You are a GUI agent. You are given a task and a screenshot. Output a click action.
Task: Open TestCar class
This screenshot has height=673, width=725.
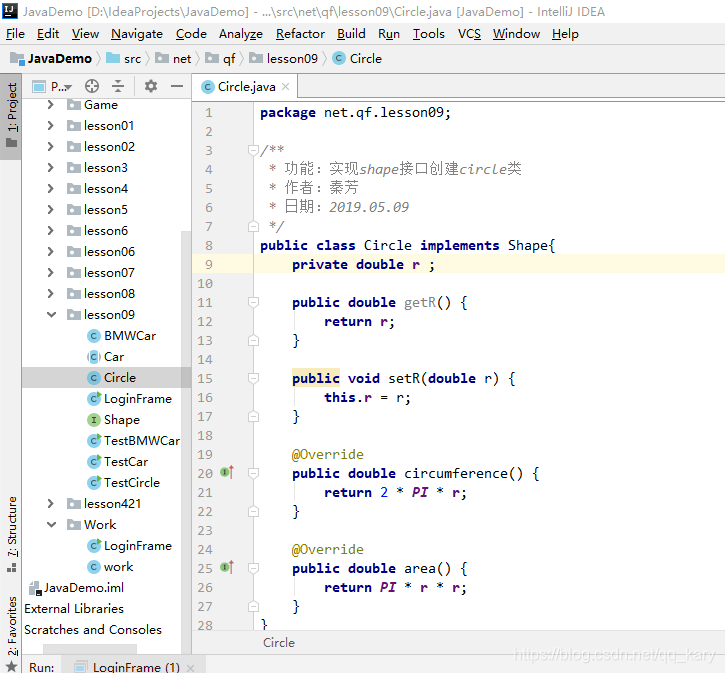pos(118,462)
